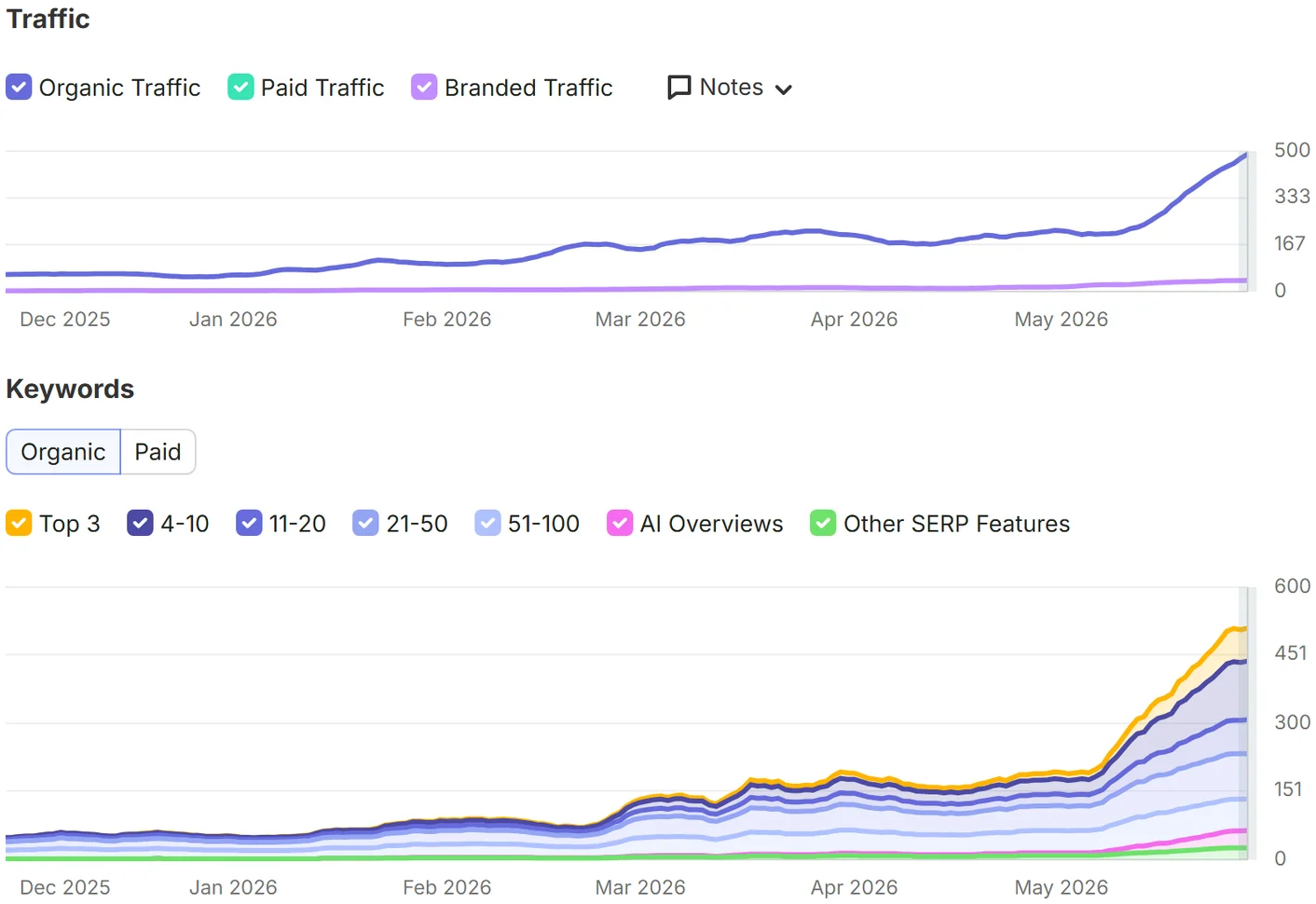Toggle the Other SERP Features checkbox
Image resolution: width=1316 pixels, height=904 pixels.
point(823,524)
